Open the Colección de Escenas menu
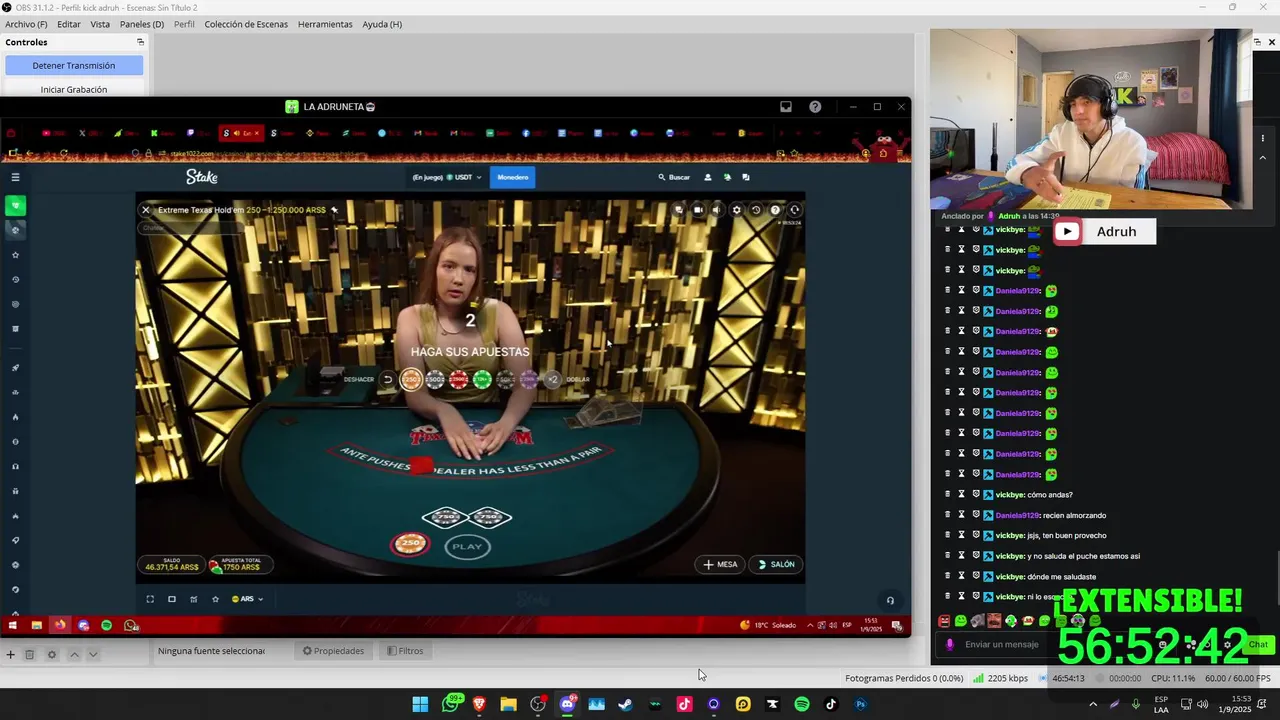The image size is (1280, 720). point(246,24)
